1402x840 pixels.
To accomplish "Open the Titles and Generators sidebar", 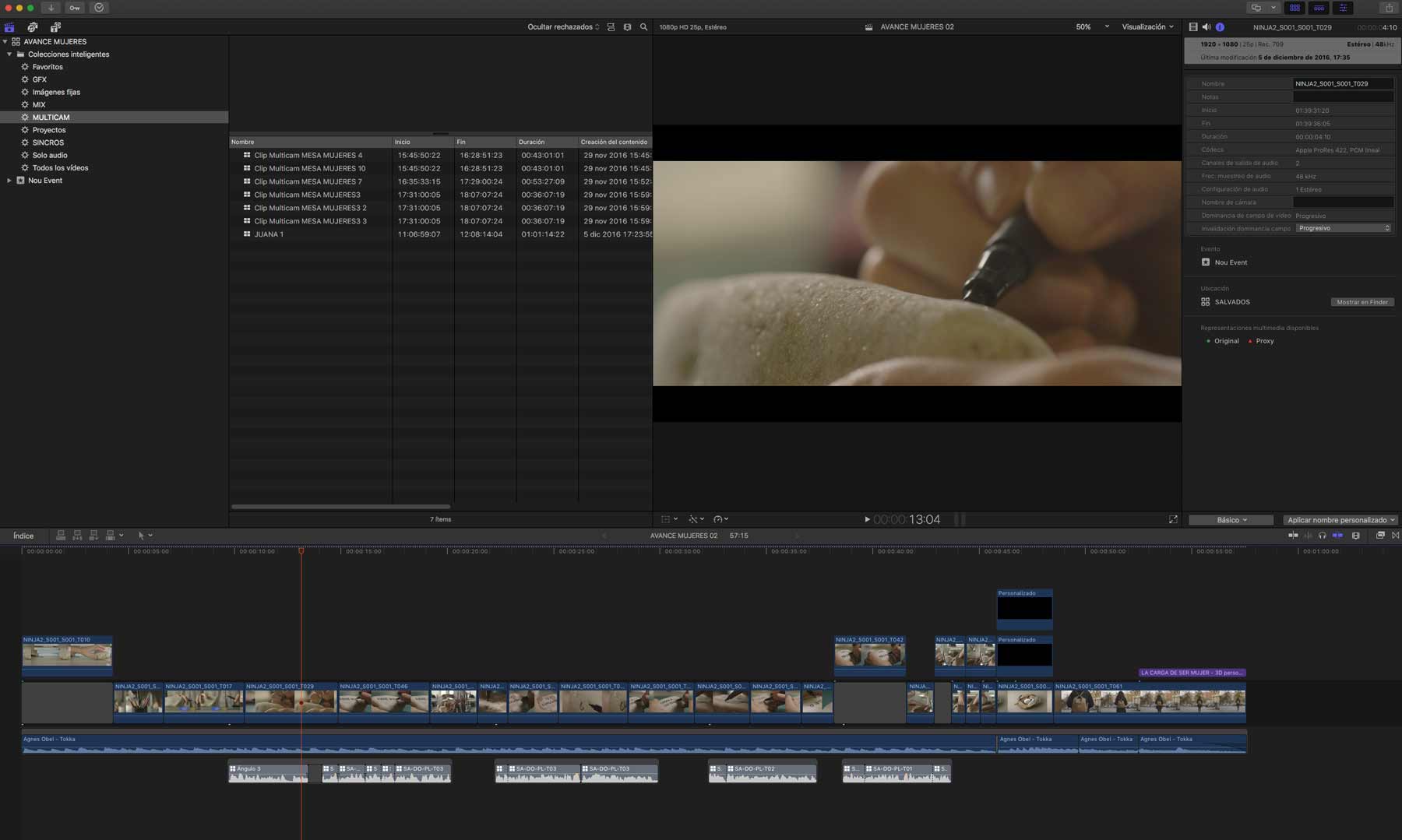I will point(55,27).
